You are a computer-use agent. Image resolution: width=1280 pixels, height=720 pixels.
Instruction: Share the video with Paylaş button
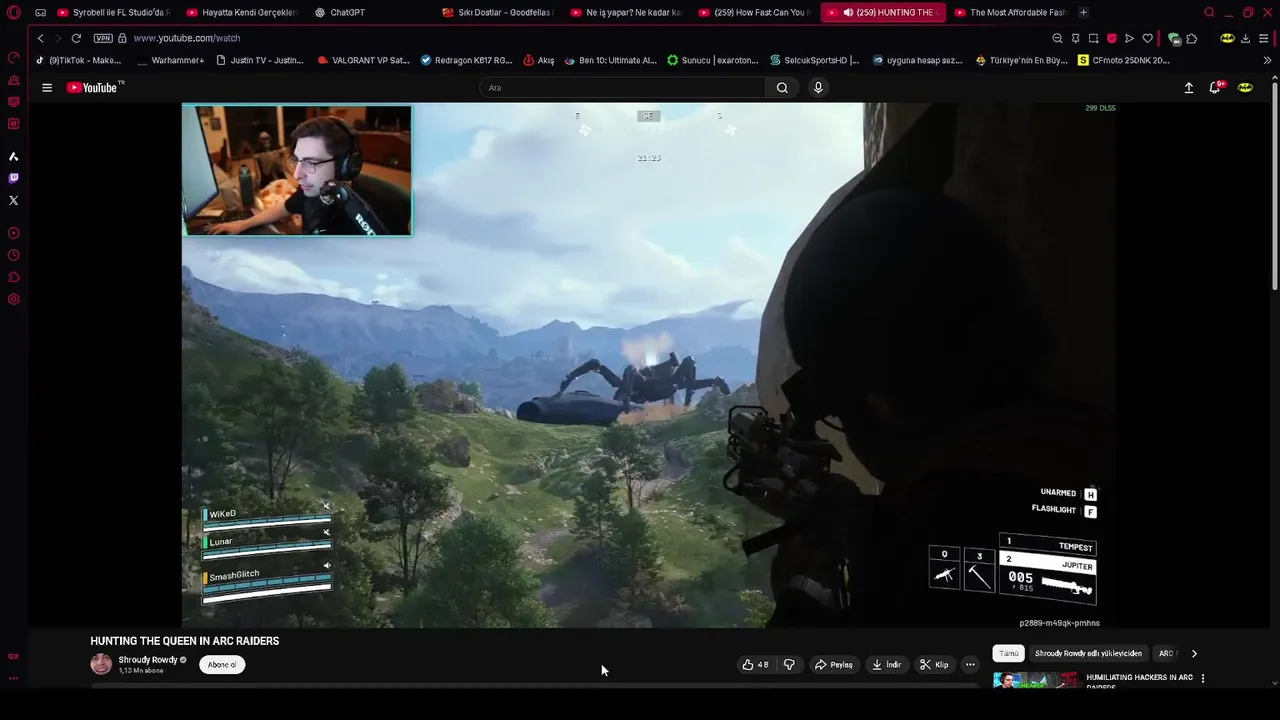(x=834, y=665)
